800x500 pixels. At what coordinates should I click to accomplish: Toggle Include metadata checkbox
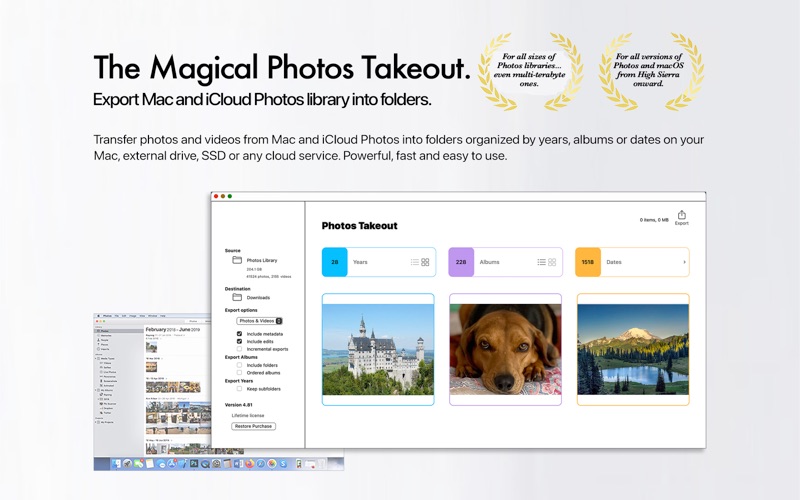[x=239, y=334]
